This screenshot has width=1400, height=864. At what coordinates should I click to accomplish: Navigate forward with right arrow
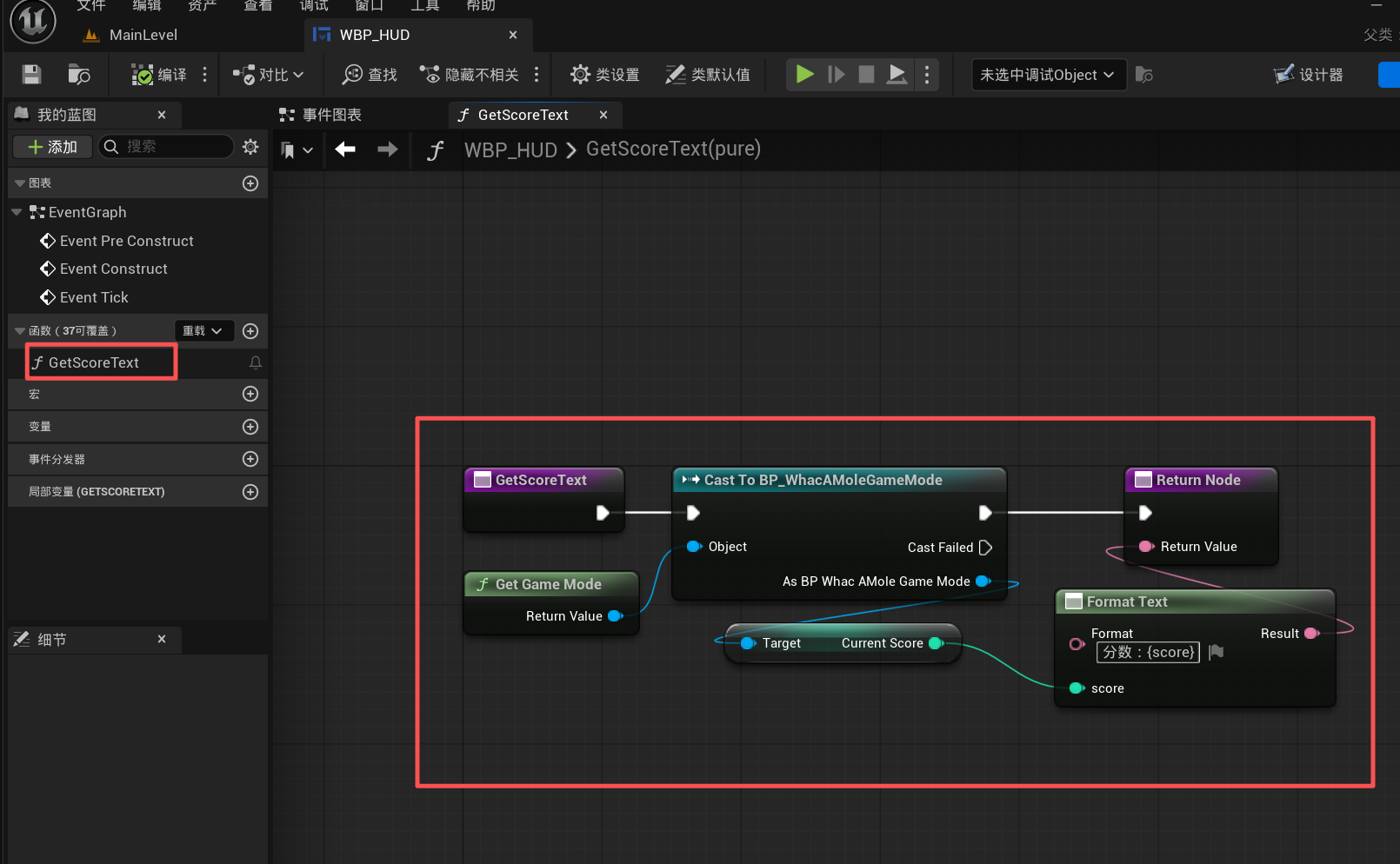(x=388, y=150)
